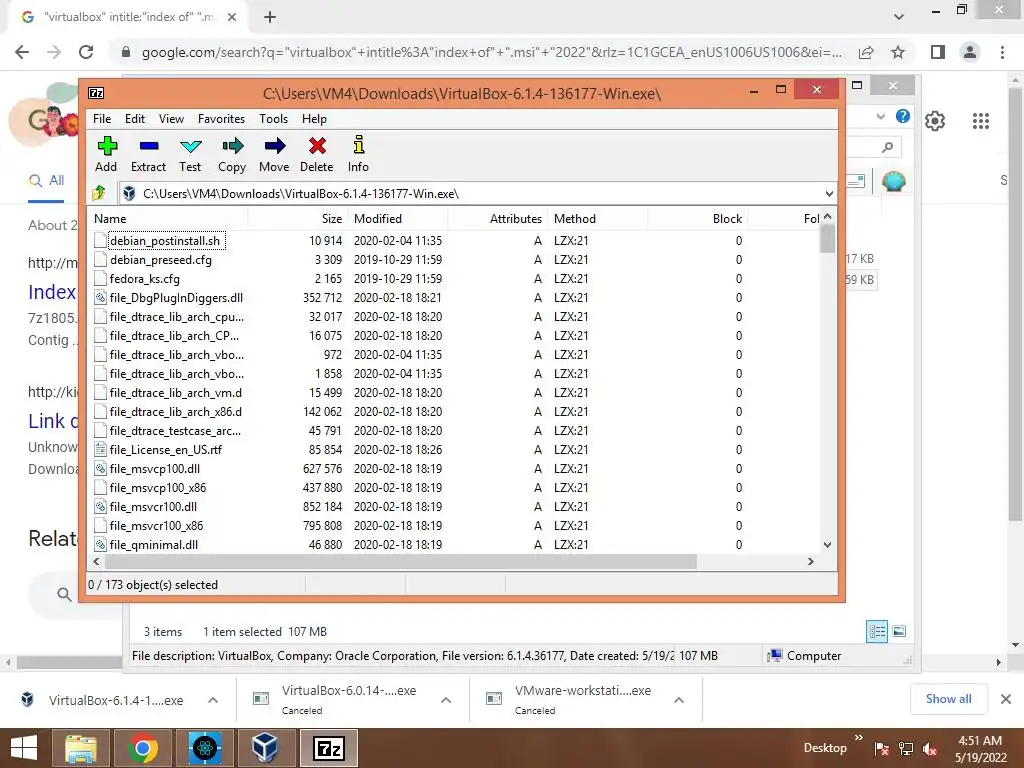Screen dimensions: 1024x768
Task: Click the 7z icon in title bar
Action: click(x=96, y=93)
